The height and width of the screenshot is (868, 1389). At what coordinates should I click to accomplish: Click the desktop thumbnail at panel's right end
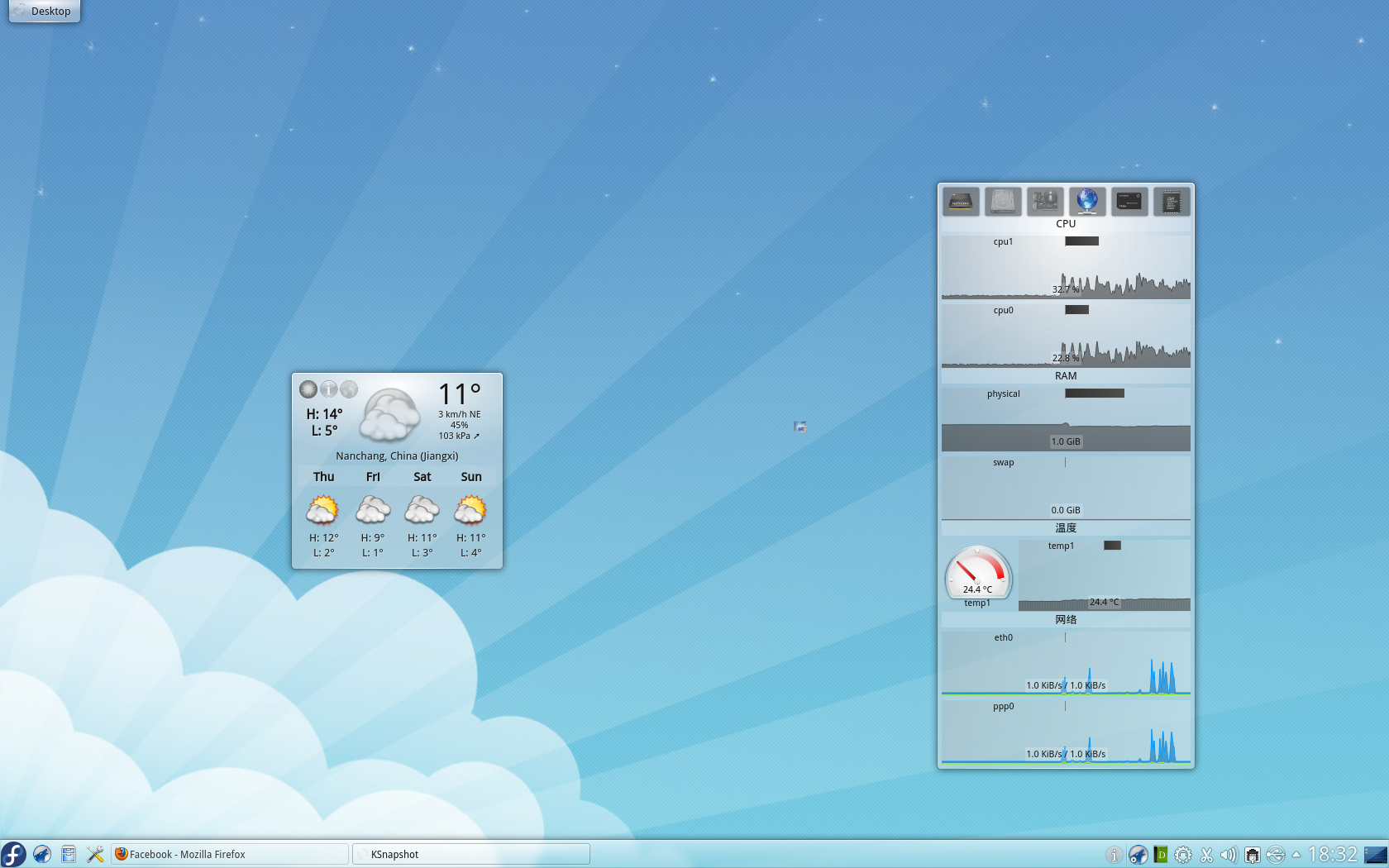tap(1376, 855)
